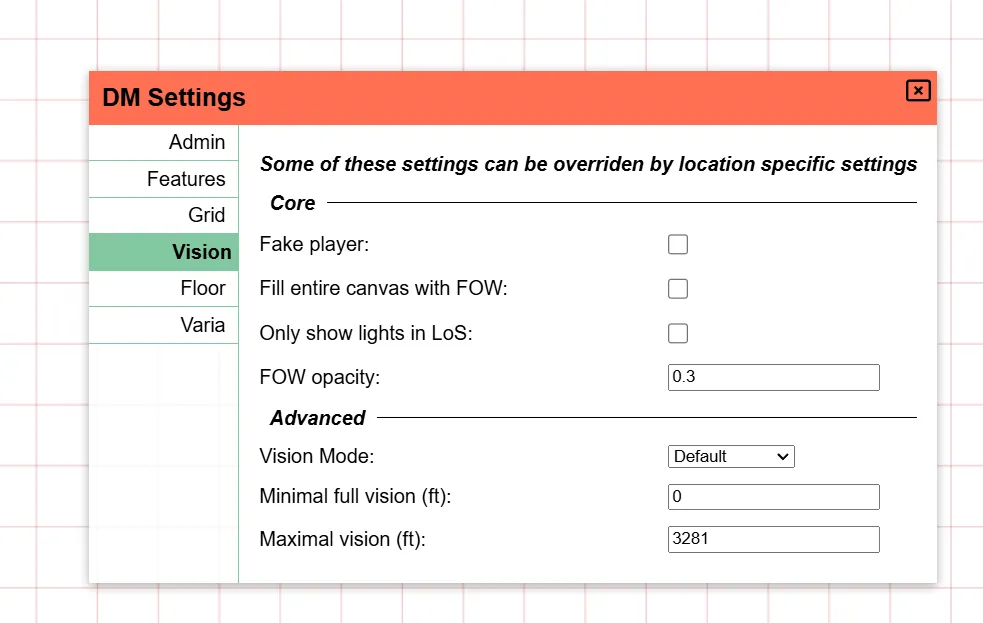Click the settings override warning text
983x623 pixels.
[x=588, y=164]
